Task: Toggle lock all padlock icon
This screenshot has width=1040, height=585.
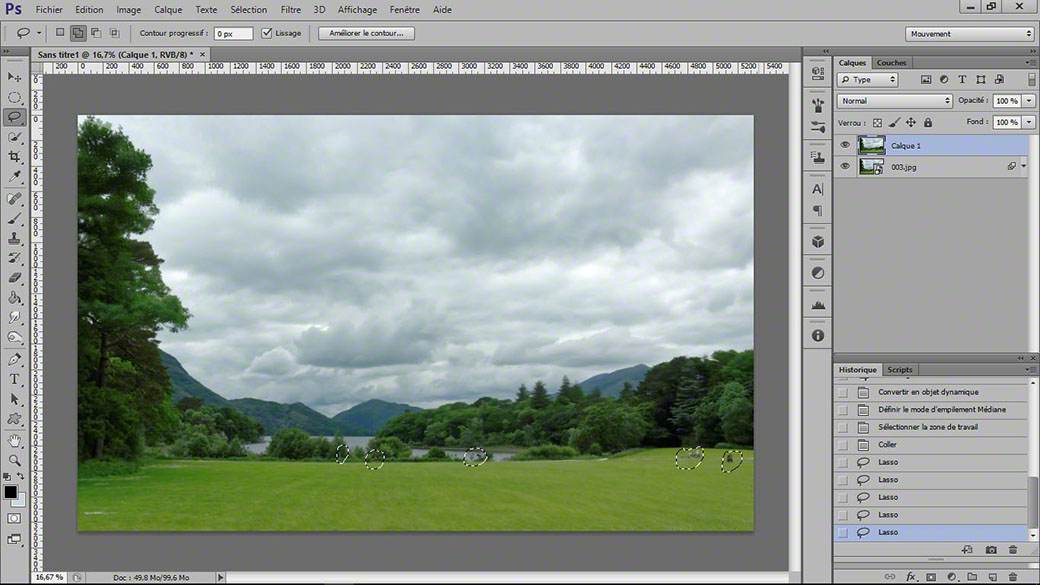Action: (x=928, y=123)
